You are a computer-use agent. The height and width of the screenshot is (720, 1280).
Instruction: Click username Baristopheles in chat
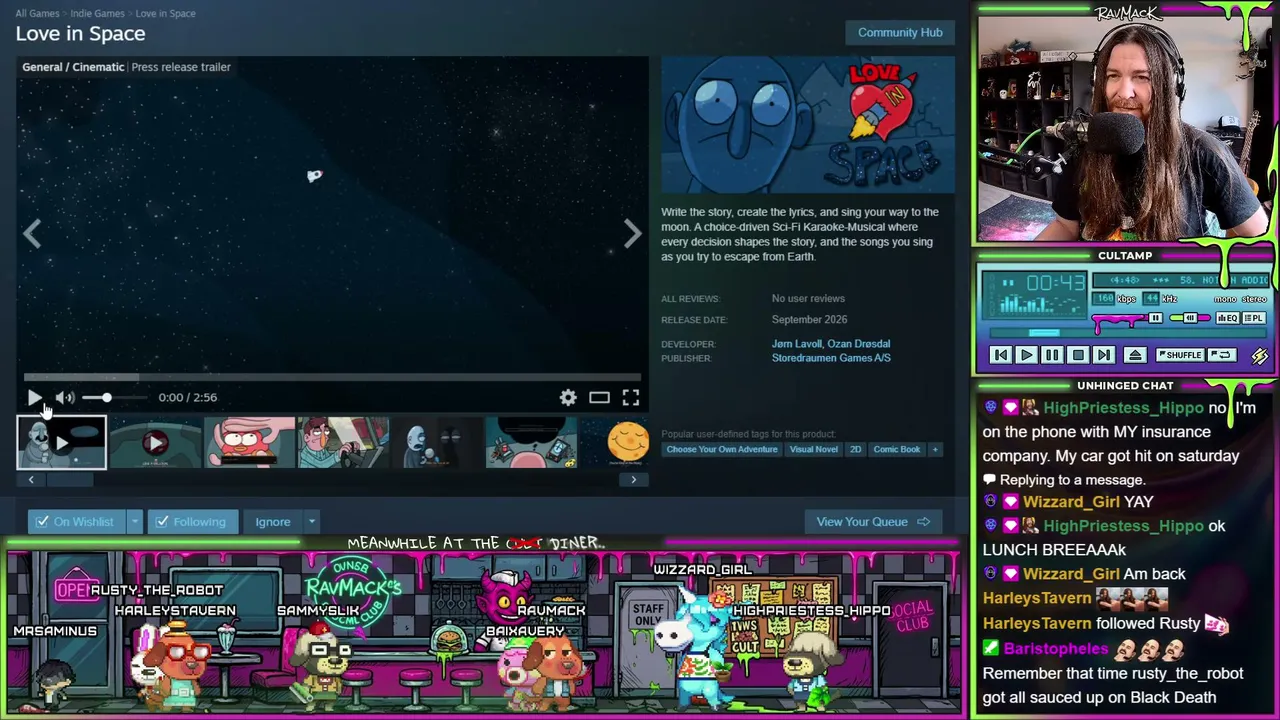(x=1056, y=649)
